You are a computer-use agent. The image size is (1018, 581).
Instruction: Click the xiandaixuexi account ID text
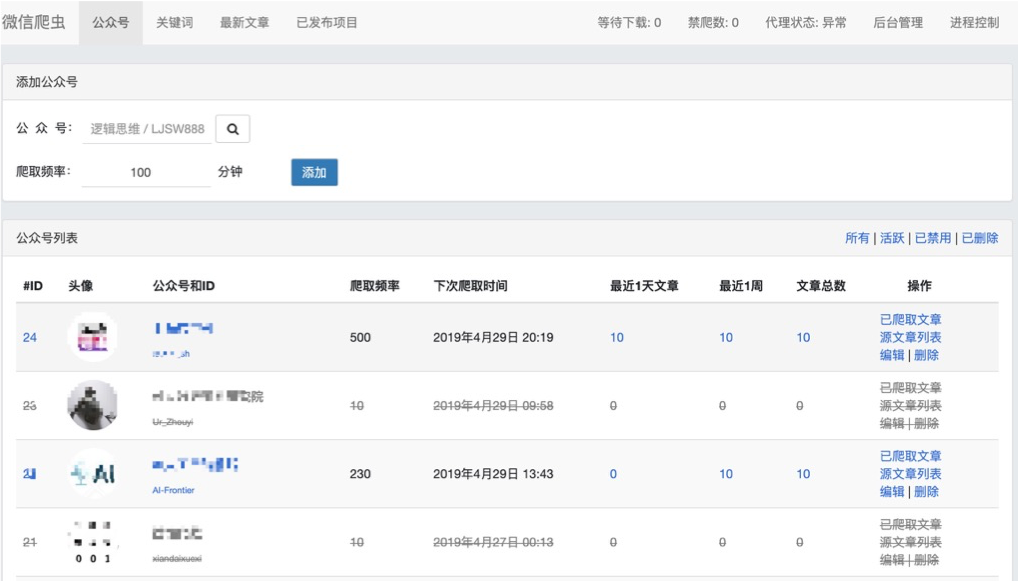[x=177, y=558]
